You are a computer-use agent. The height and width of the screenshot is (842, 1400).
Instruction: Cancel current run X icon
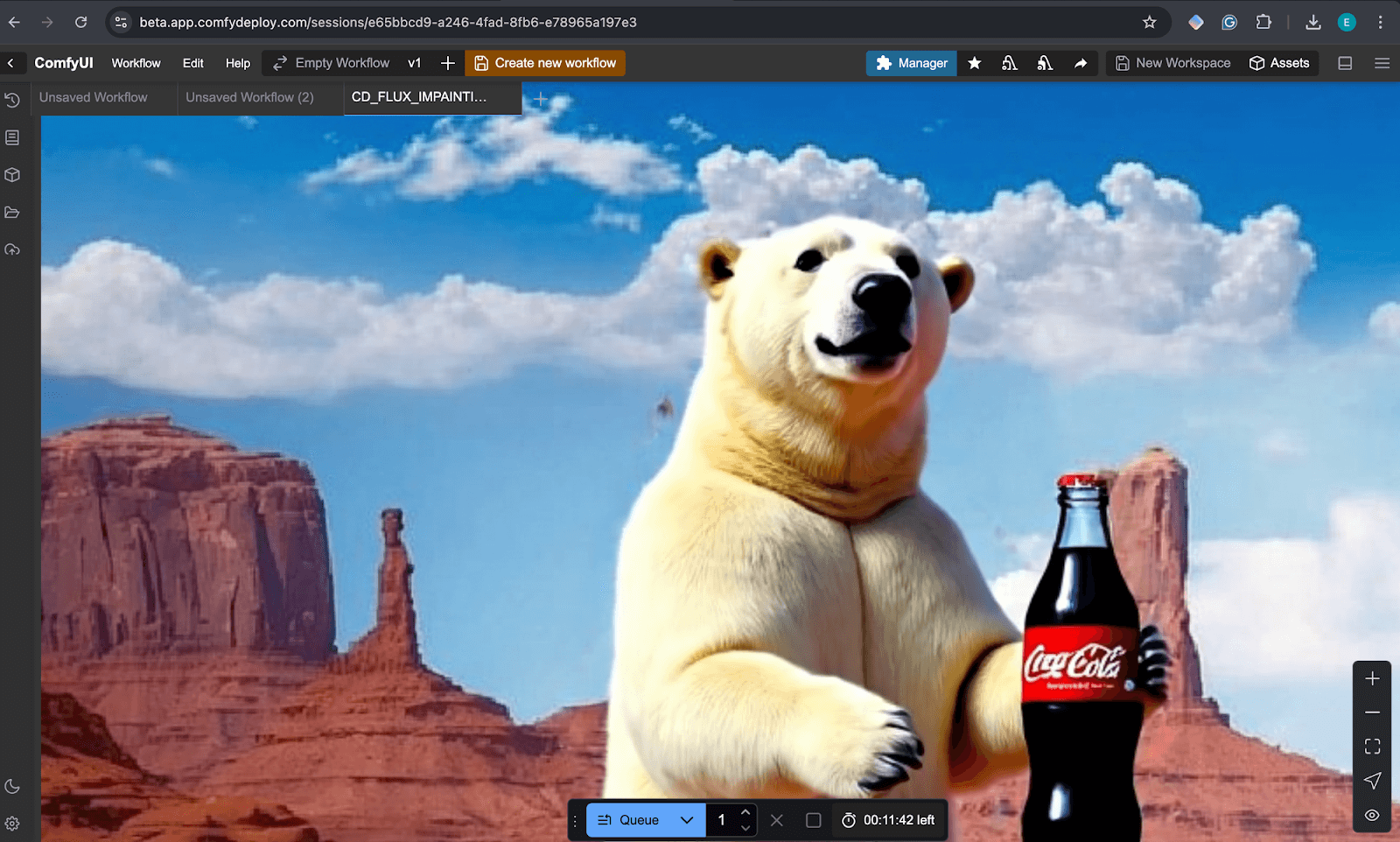777,820
